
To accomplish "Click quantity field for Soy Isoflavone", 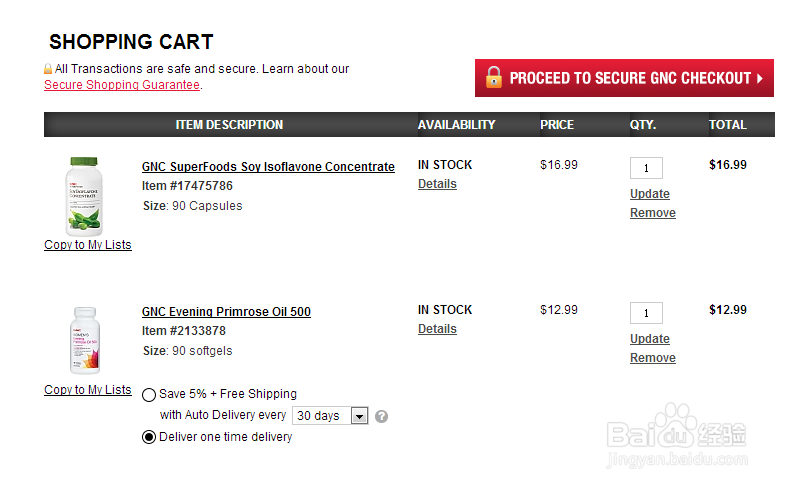I will tap(646, 168).
